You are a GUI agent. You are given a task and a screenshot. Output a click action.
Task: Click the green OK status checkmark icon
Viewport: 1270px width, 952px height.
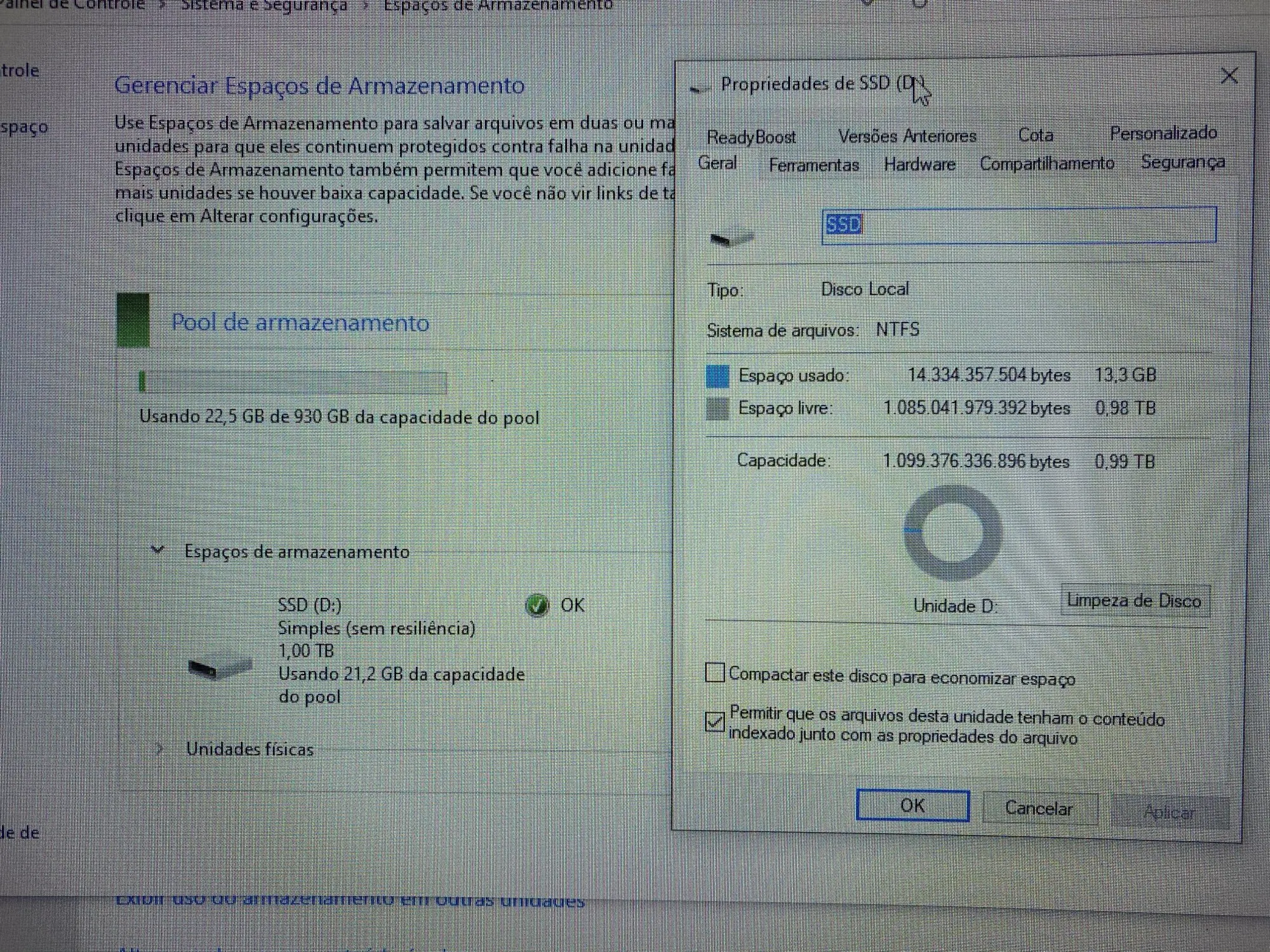click(x=537, y=605)
